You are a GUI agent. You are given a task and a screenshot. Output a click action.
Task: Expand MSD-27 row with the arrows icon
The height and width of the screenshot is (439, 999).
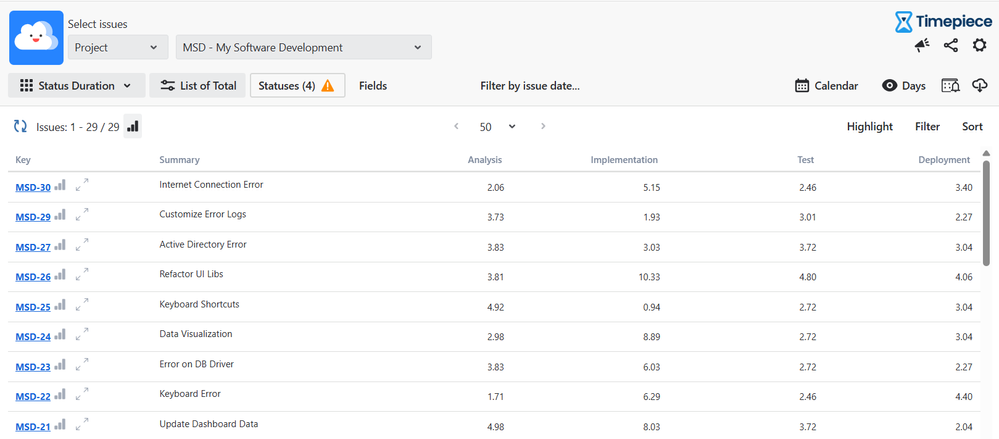click(x=82, y=245)
